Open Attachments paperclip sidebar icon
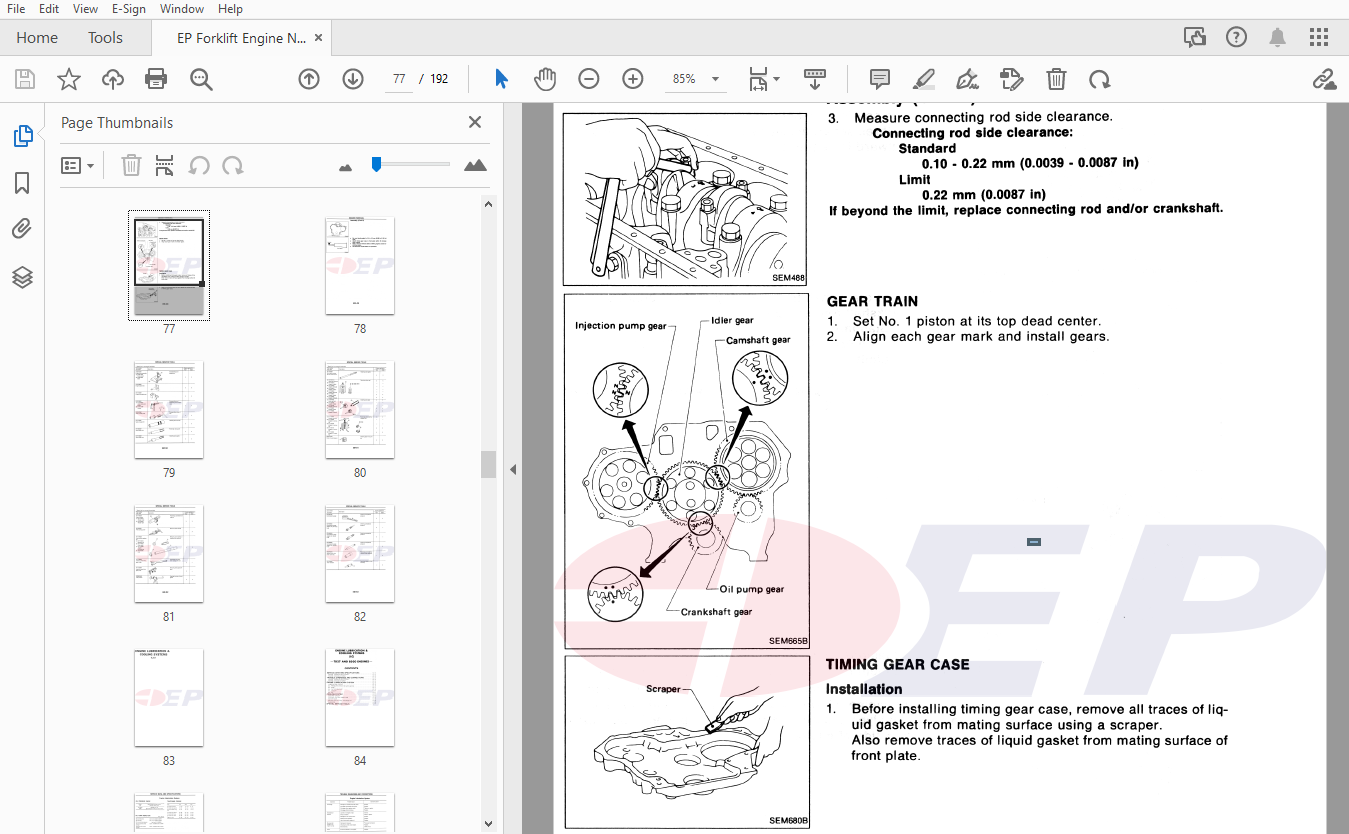 pos(22,229)
